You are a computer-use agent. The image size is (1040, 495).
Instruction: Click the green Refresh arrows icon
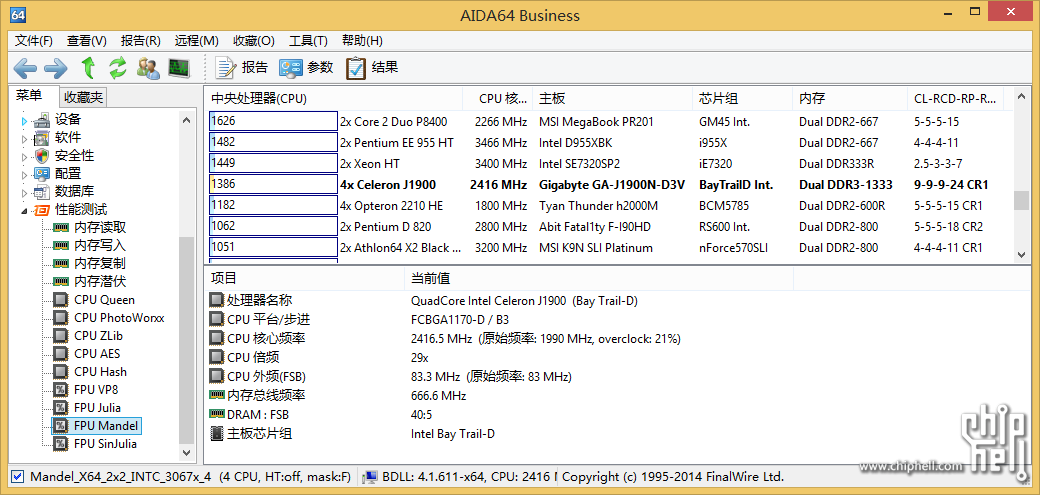117,67
